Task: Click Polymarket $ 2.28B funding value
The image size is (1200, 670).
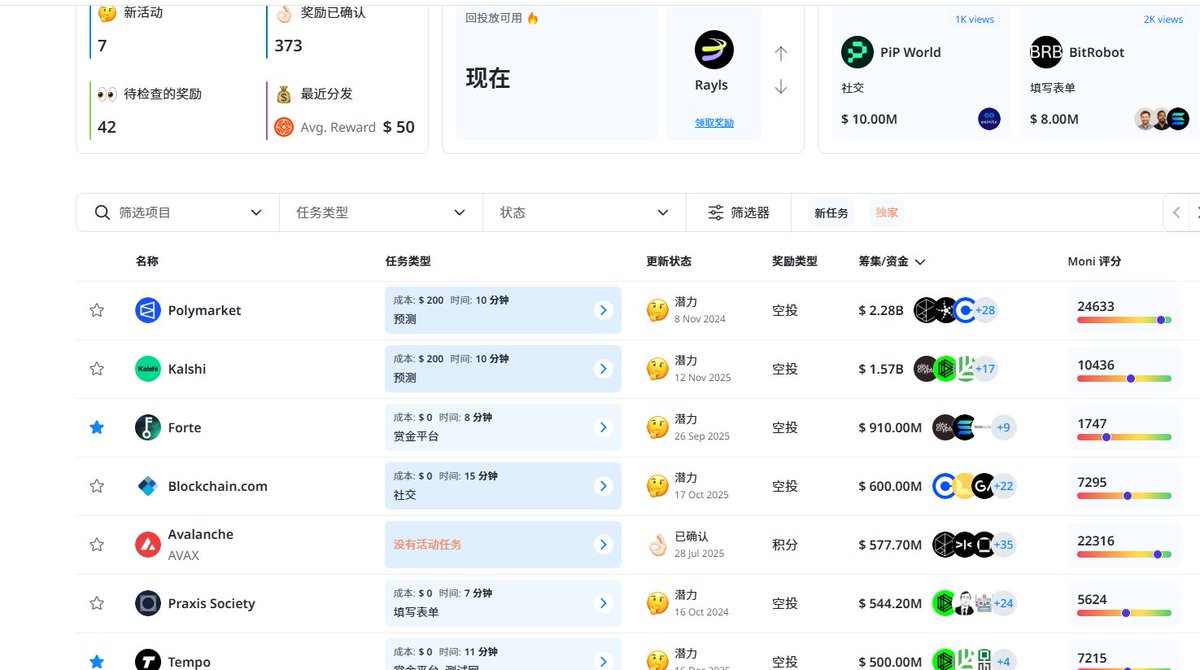Action: coord(881,310)
